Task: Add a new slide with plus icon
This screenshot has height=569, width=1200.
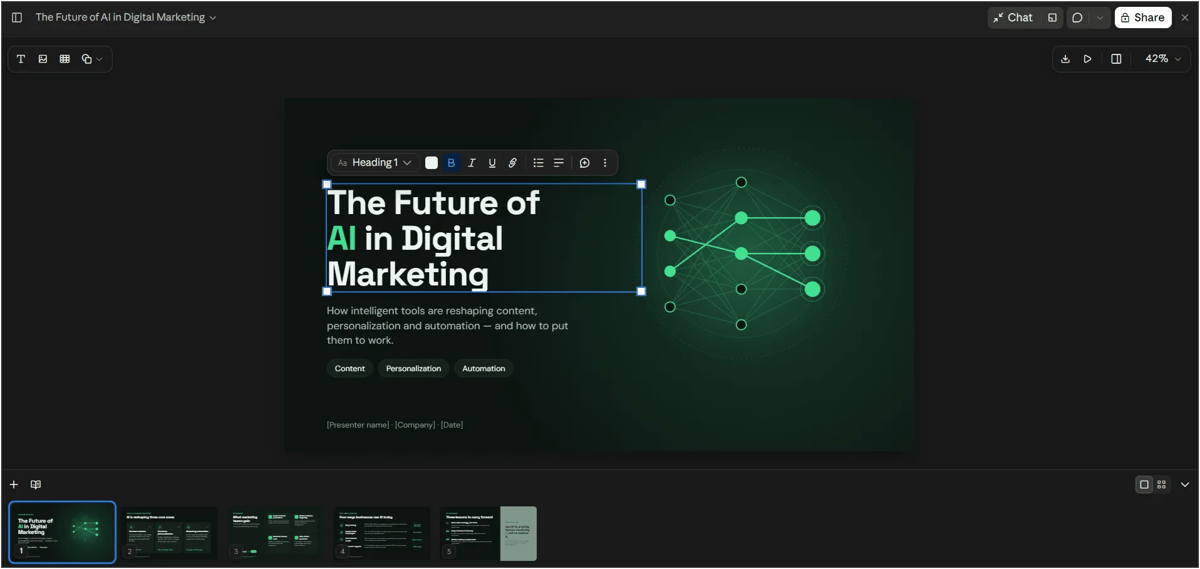Action: point(14,485)
